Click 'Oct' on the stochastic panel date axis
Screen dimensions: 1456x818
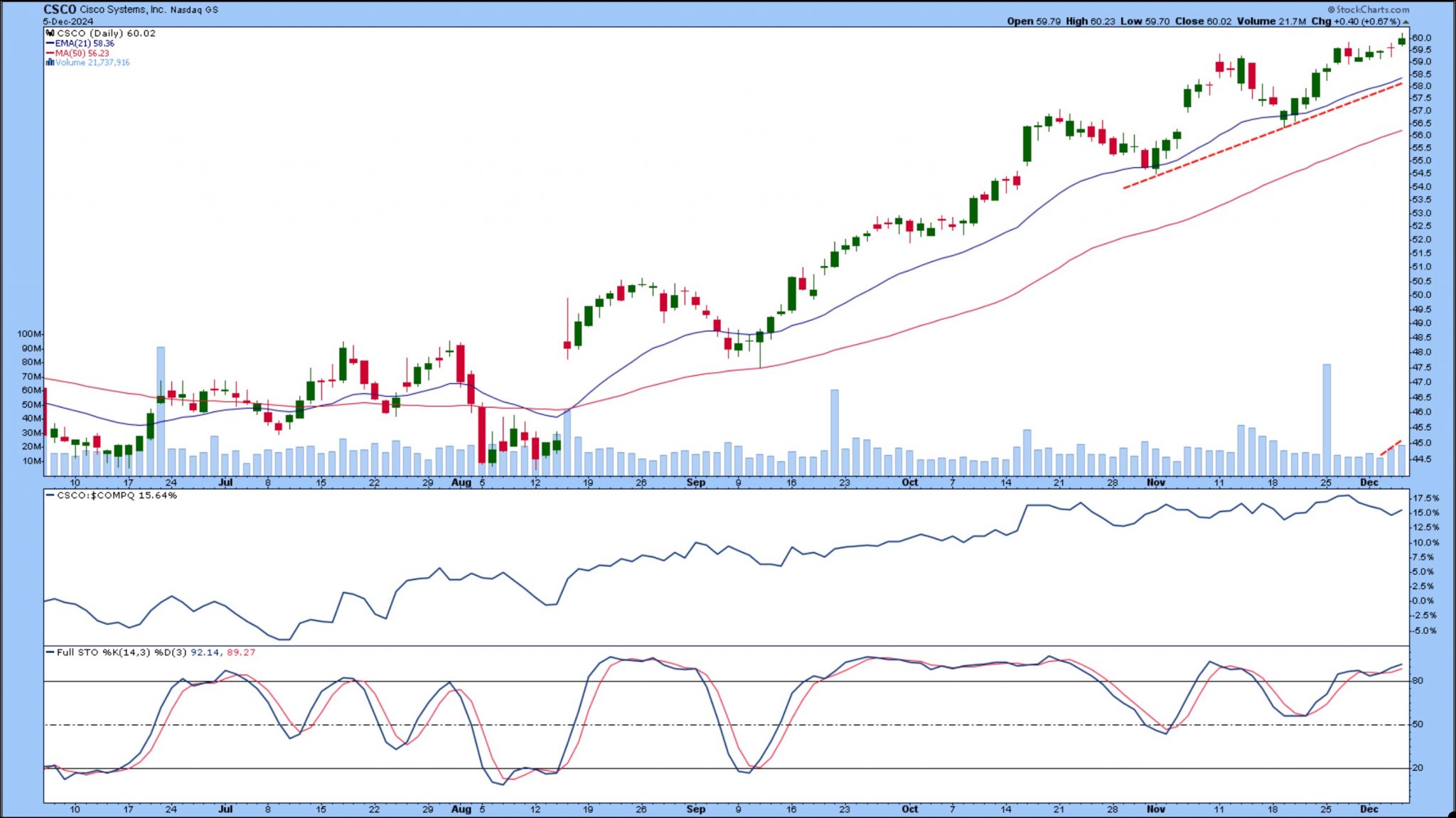[910, 809]
